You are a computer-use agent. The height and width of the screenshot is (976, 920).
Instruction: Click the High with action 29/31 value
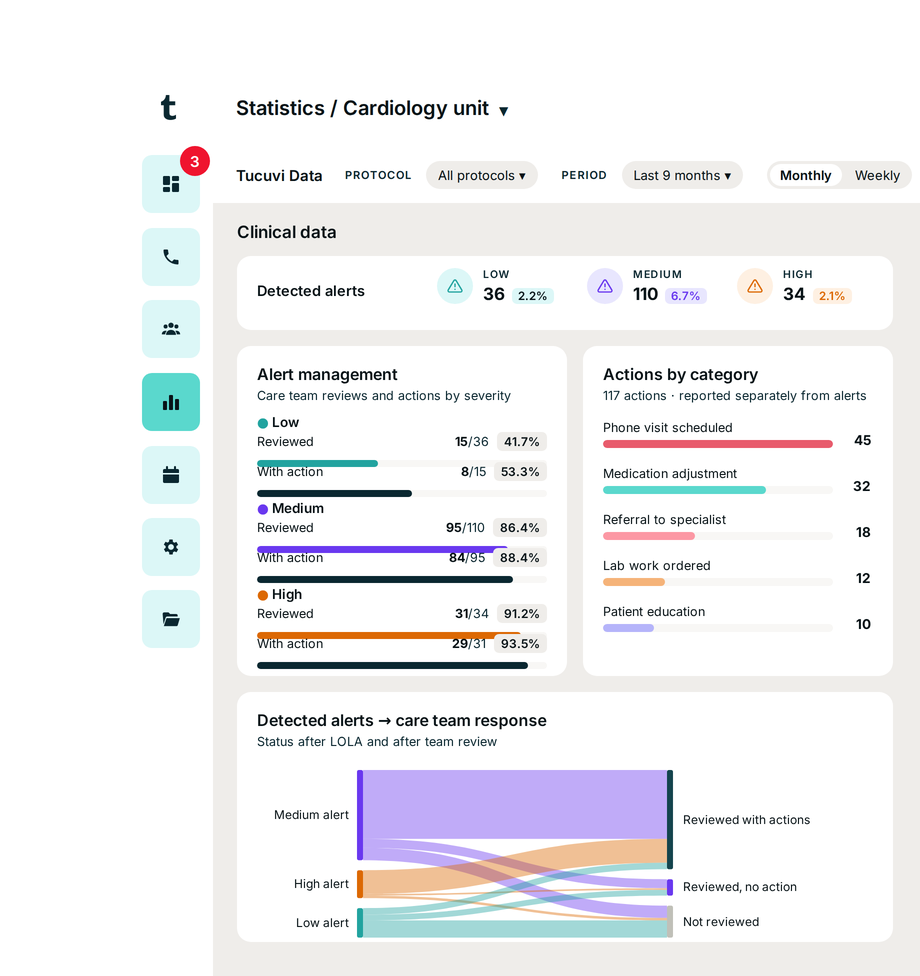point(469,644)
